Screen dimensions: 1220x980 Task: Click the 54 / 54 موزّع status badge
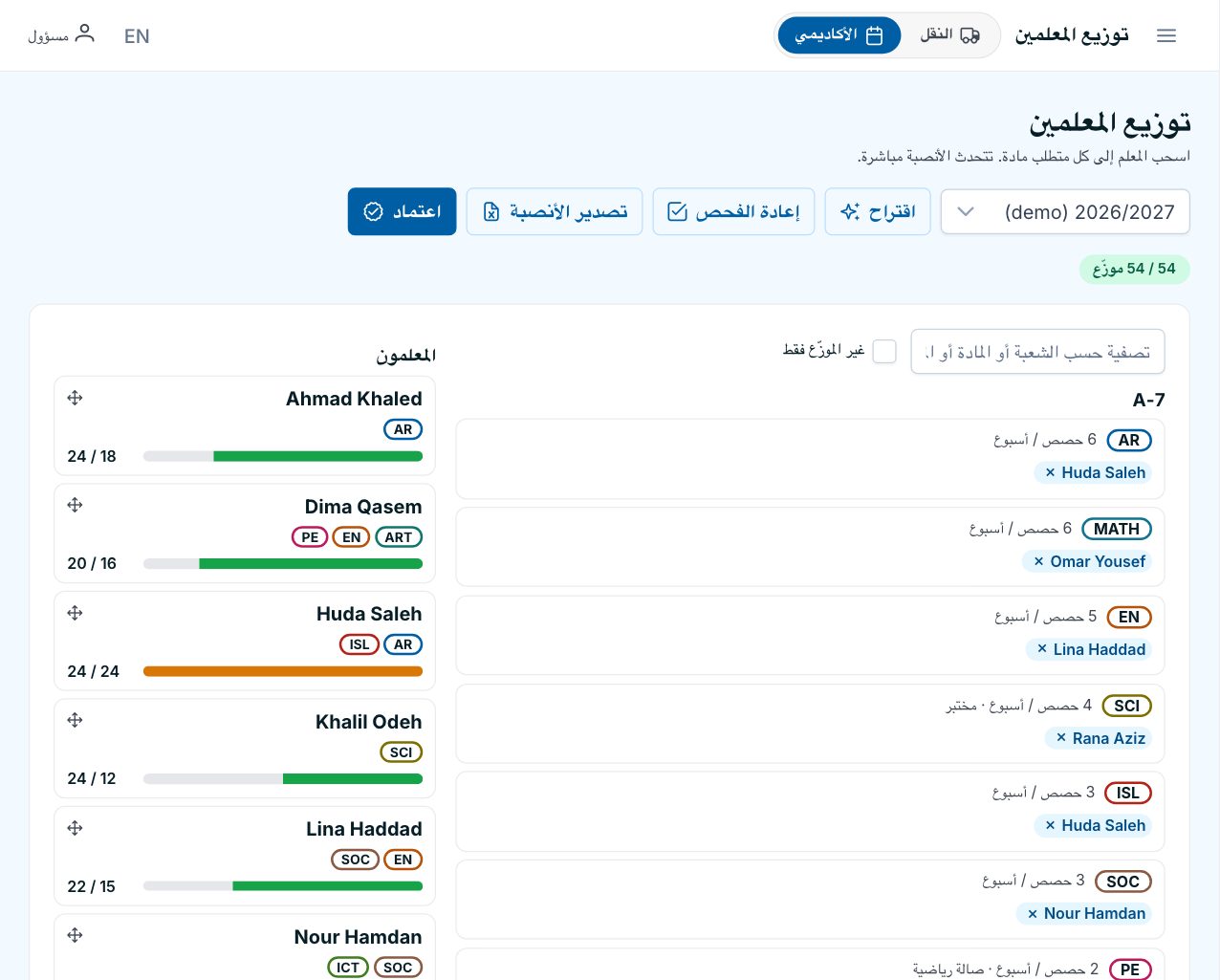(1135, 269)
